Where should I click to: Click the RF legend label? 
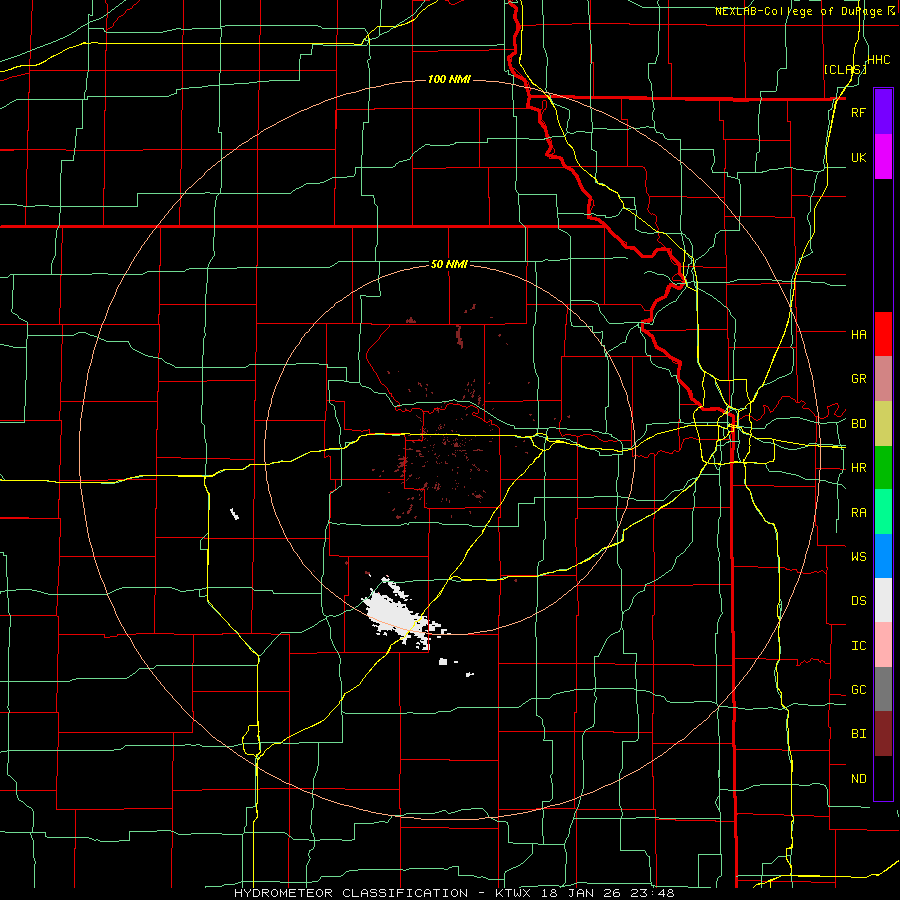[x=858, y=112]
